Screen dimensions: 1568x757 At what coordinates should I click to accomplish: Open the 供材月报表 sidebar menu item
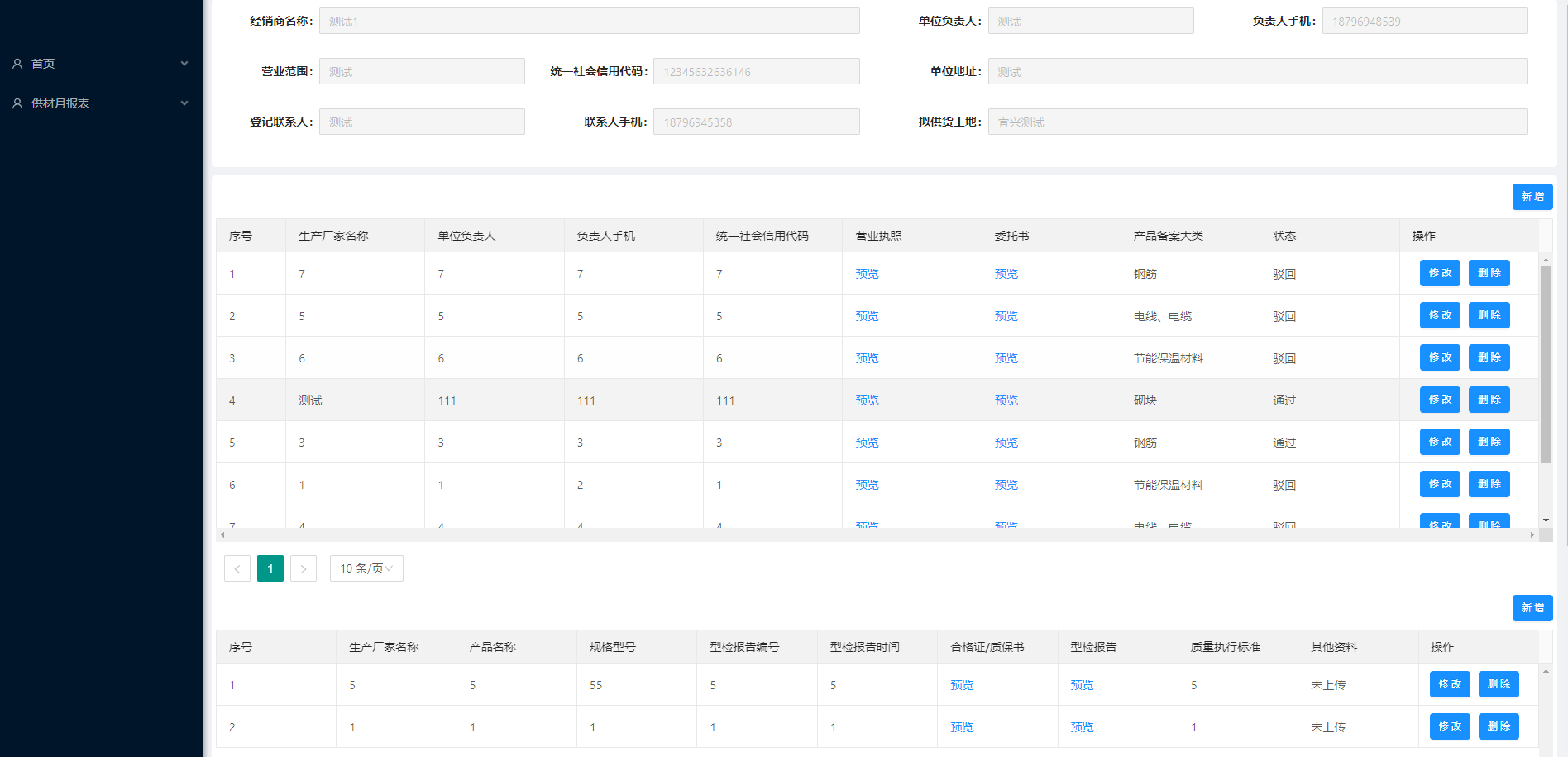pyautogui.click(x=60, y=103)
